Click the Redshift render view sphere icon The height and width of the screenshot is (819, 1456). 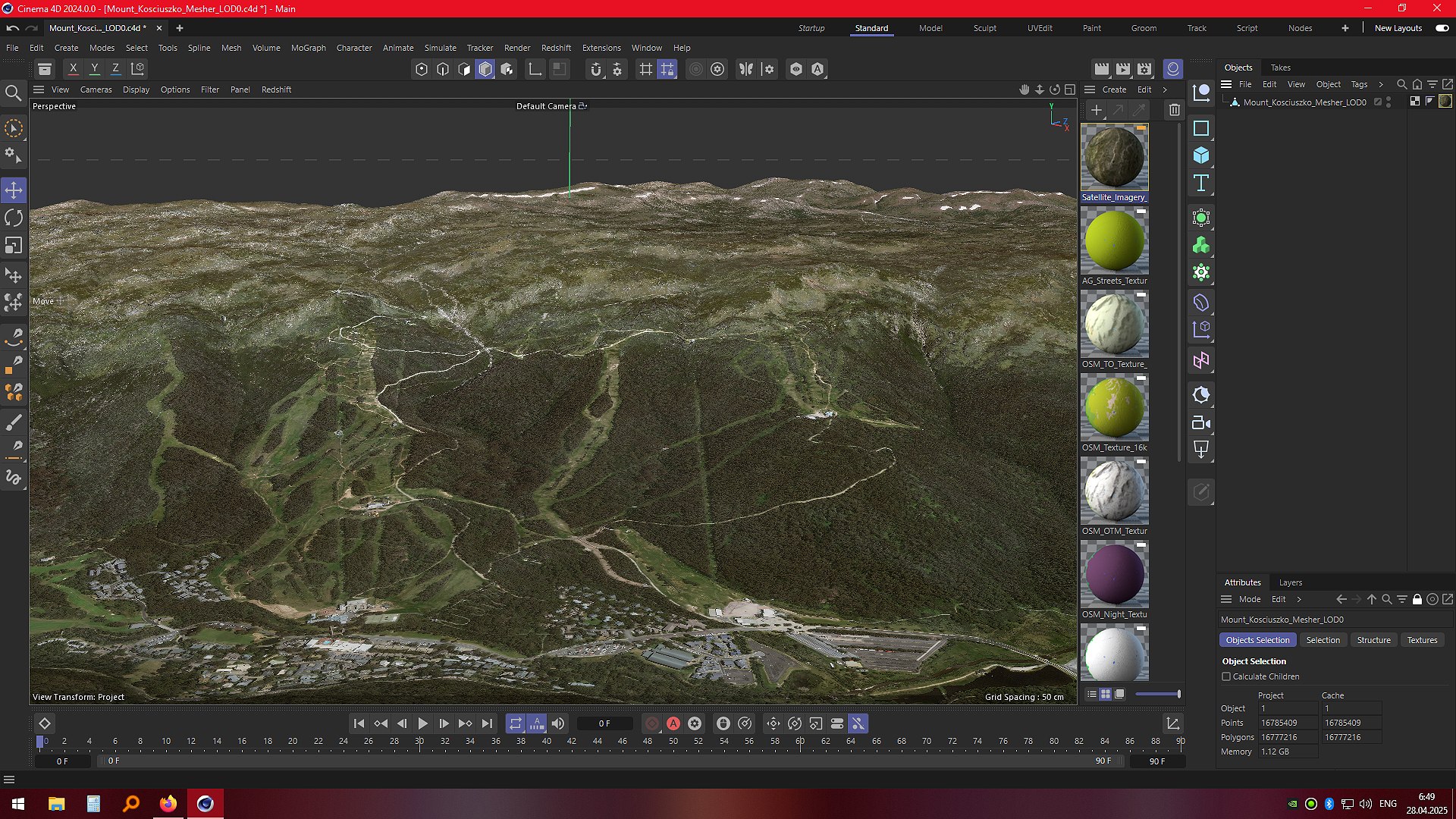pyautogui.click(x=1173, y=69)
